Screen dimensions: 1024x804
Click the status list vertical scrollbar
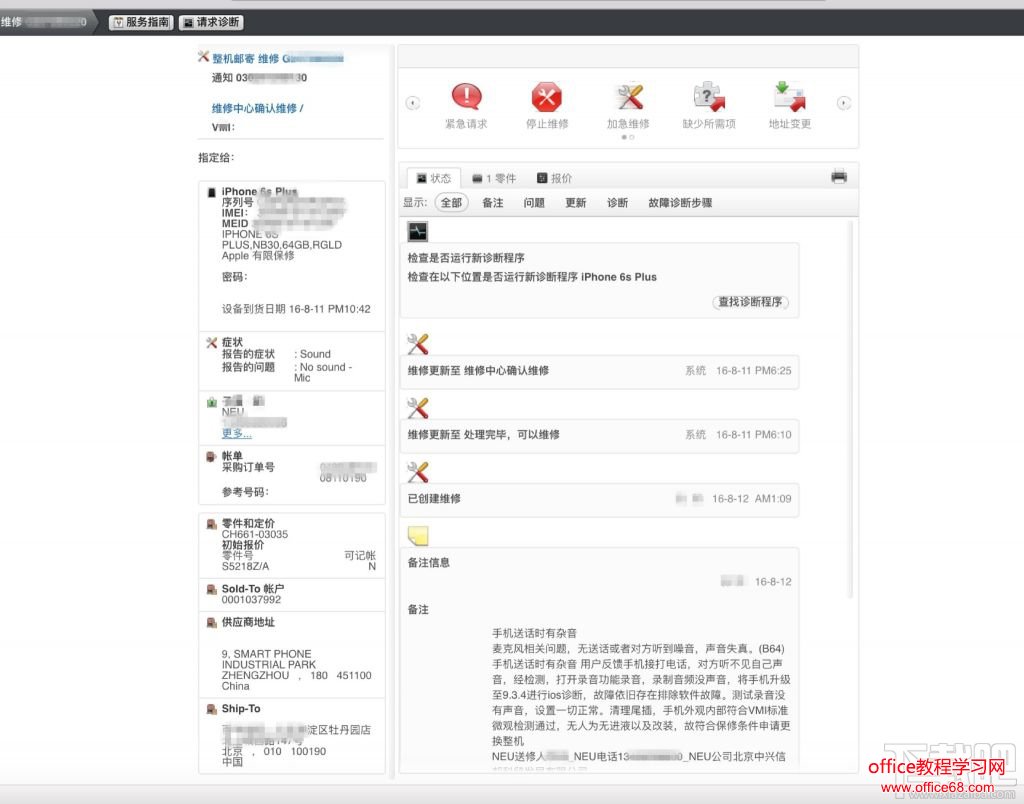coord(850,410)
